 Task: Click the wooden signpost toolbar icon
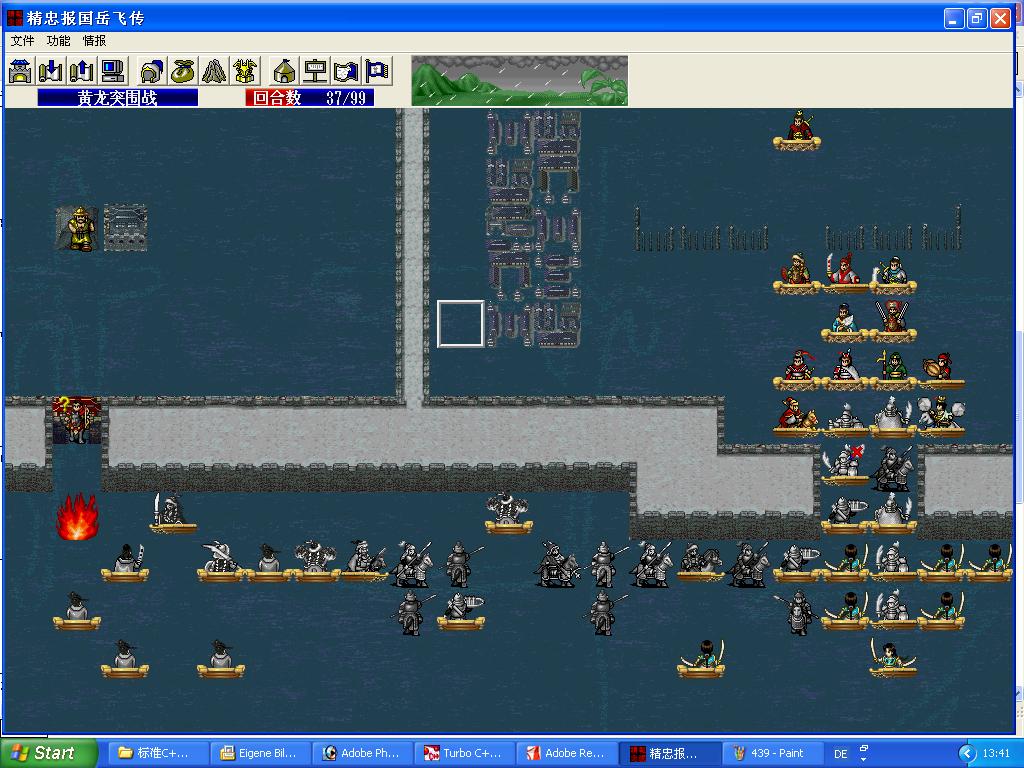pos(315,71)
